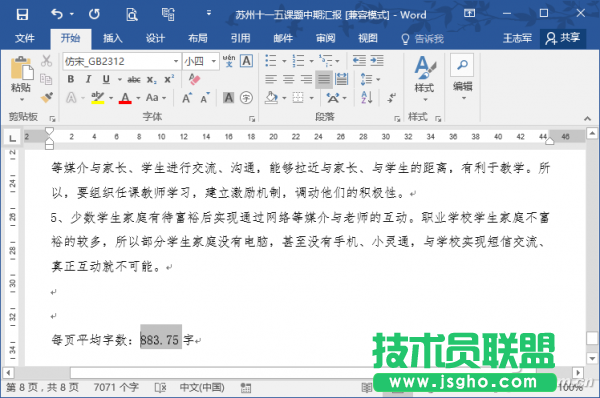Switch to the 引用 References tab
600x398 pixels.
[x=240, y=38]
